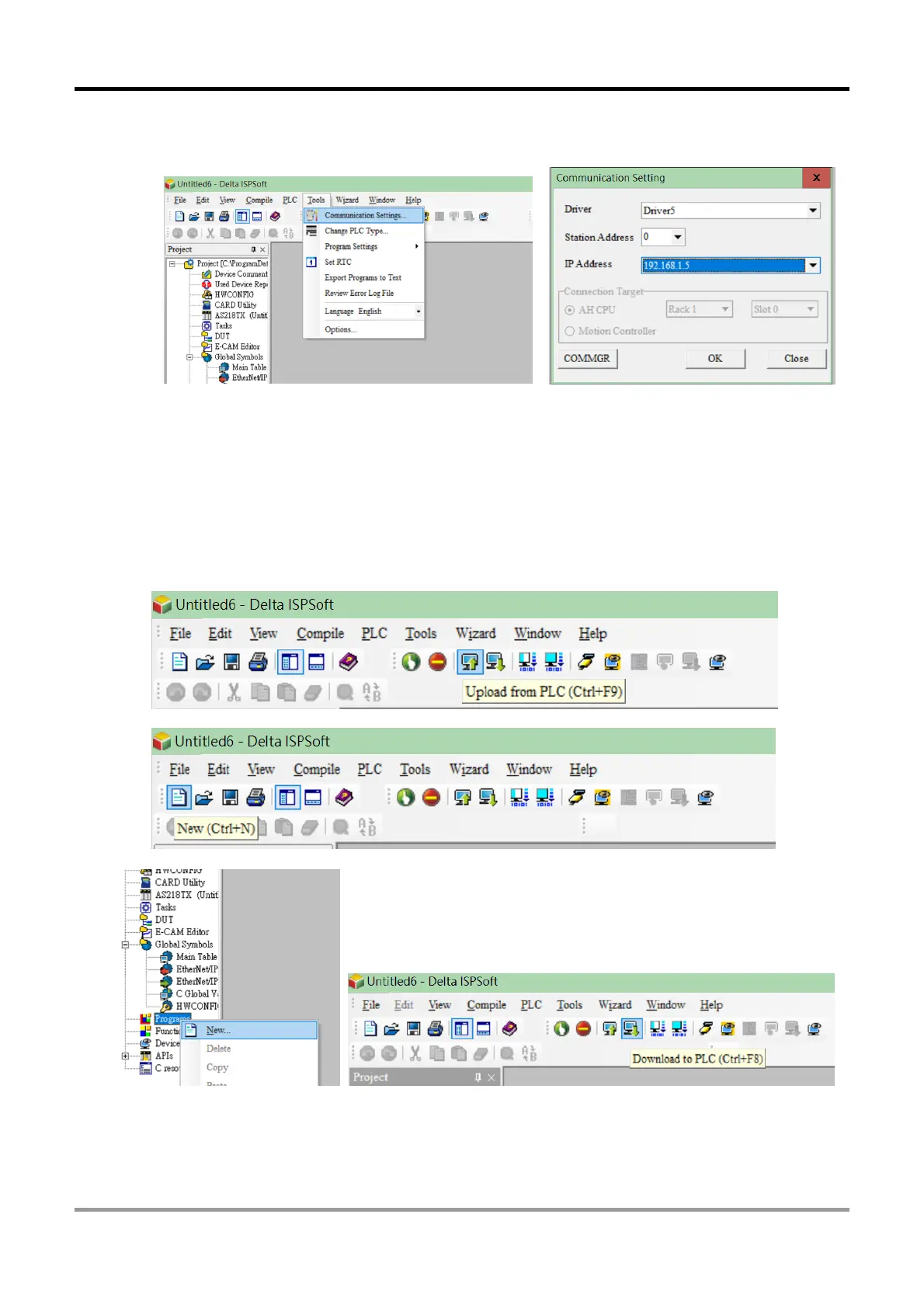Screen dimensions: 924x1308
Task: Open the Driver dropdown showing Driver5
Action: pyautogui.click(x=813, y=210)
